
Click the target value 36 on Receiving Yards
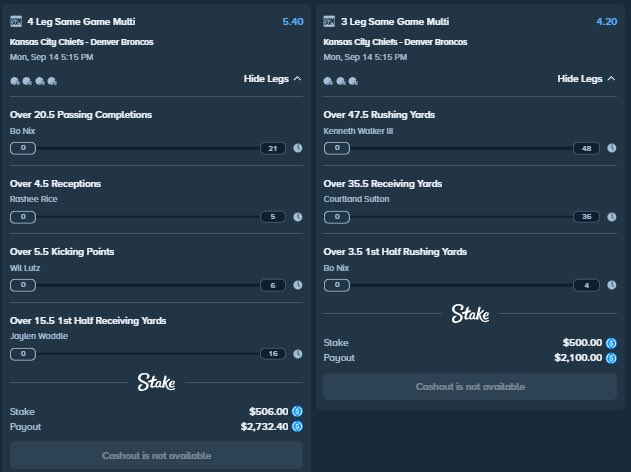pyautogui.click(x=586, y=217)
